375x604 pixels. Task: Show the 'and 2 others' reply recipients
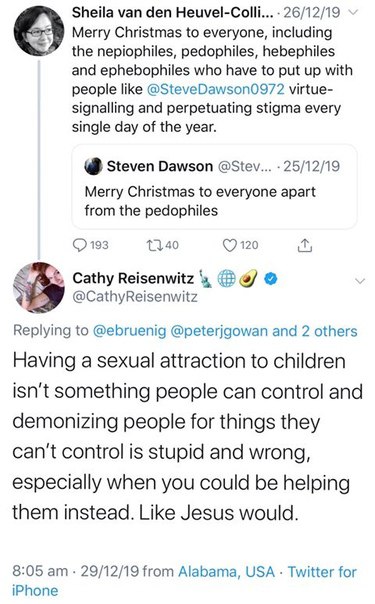pyautogui.click(x=315, y=331)
